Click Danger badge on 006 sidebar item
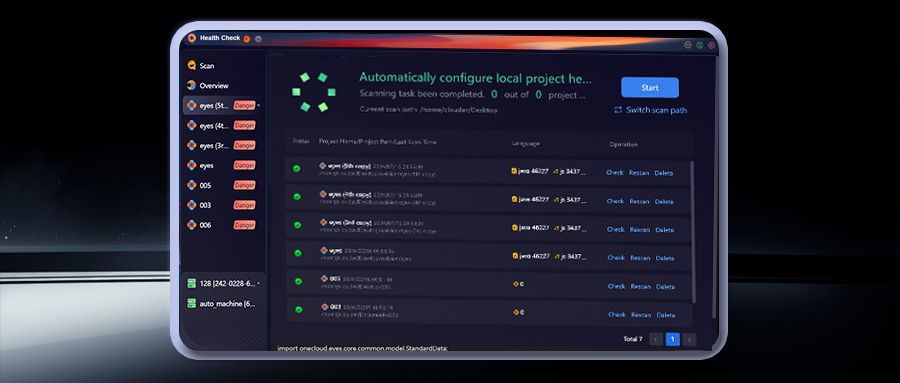This screenshot has width=900, height=383. click(244, 225)
